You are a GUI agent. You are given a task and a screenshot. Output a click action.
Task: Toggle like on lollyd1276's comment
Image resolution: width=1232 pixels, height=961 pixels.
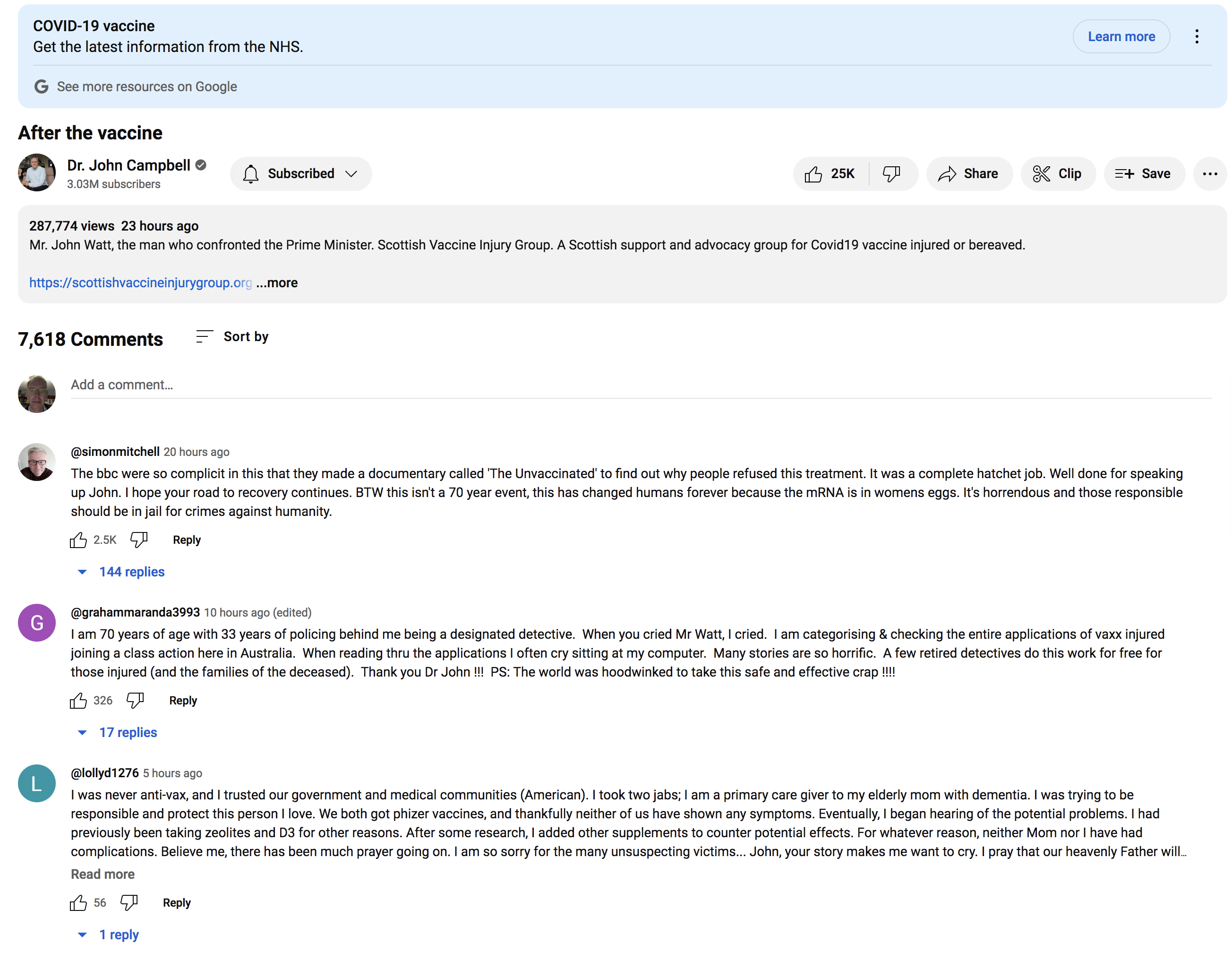coord(78,903)
